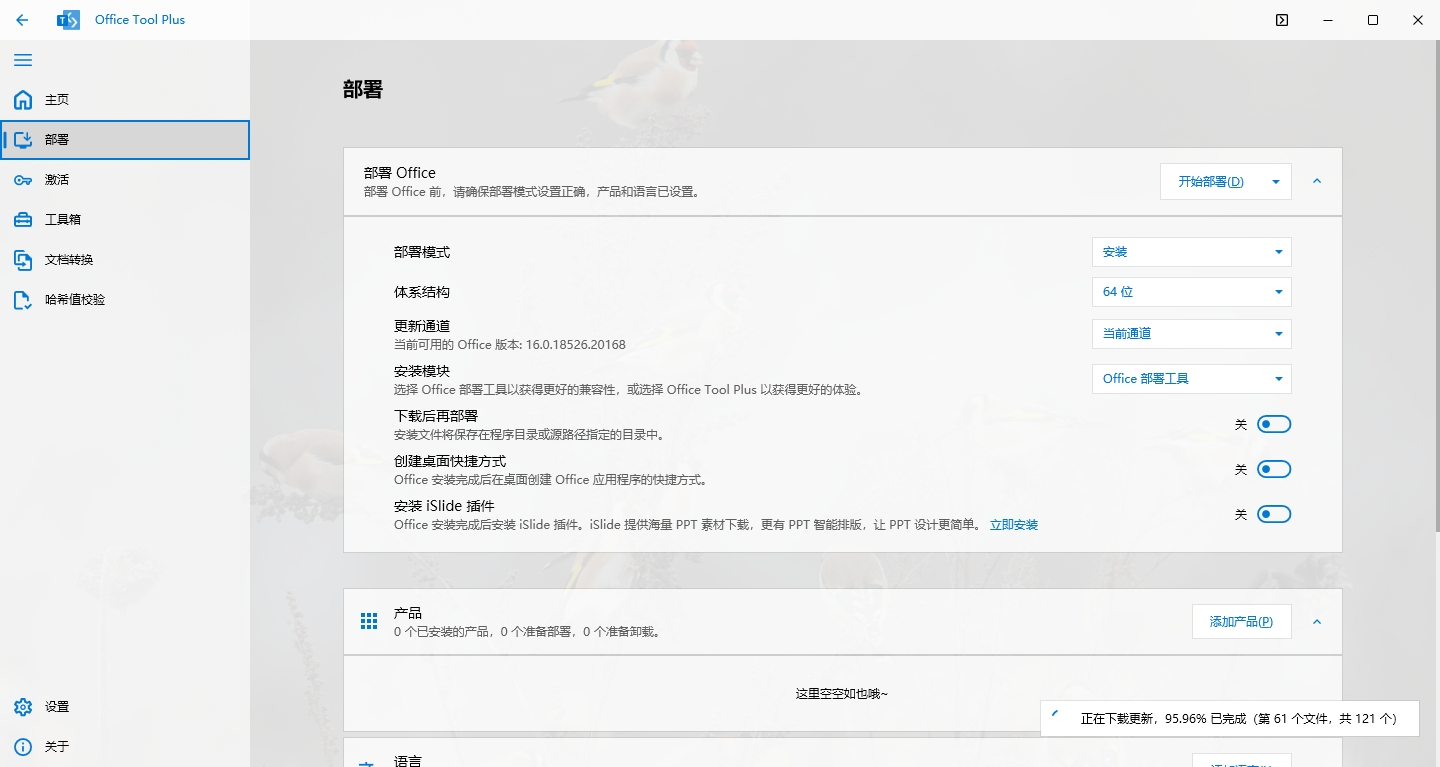This screenshot has width=1440, height=767.
Task: Maximize the Office Tool Plus window
Action: click(1373, 20)
